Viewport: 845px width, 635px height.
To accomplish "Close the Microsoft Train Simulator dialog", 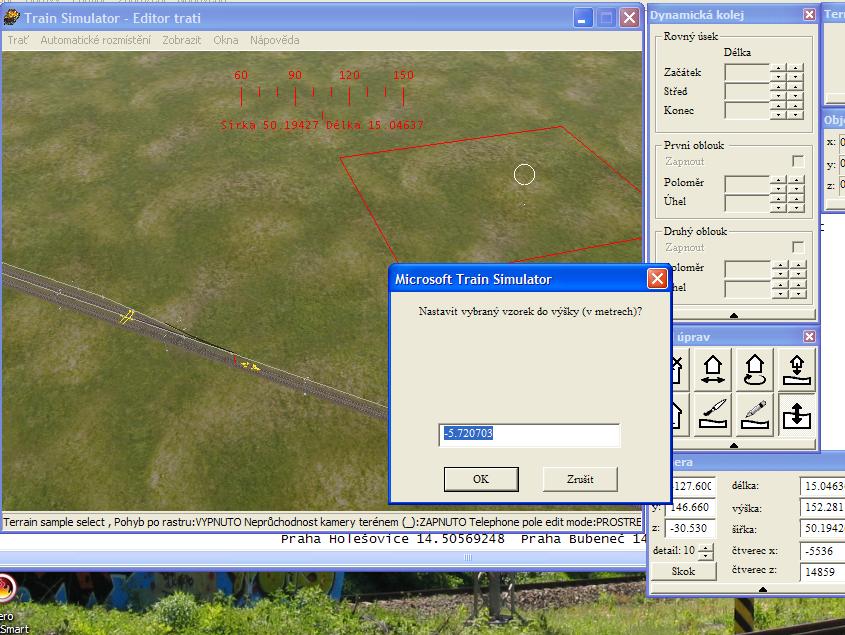I will (657, 279).
